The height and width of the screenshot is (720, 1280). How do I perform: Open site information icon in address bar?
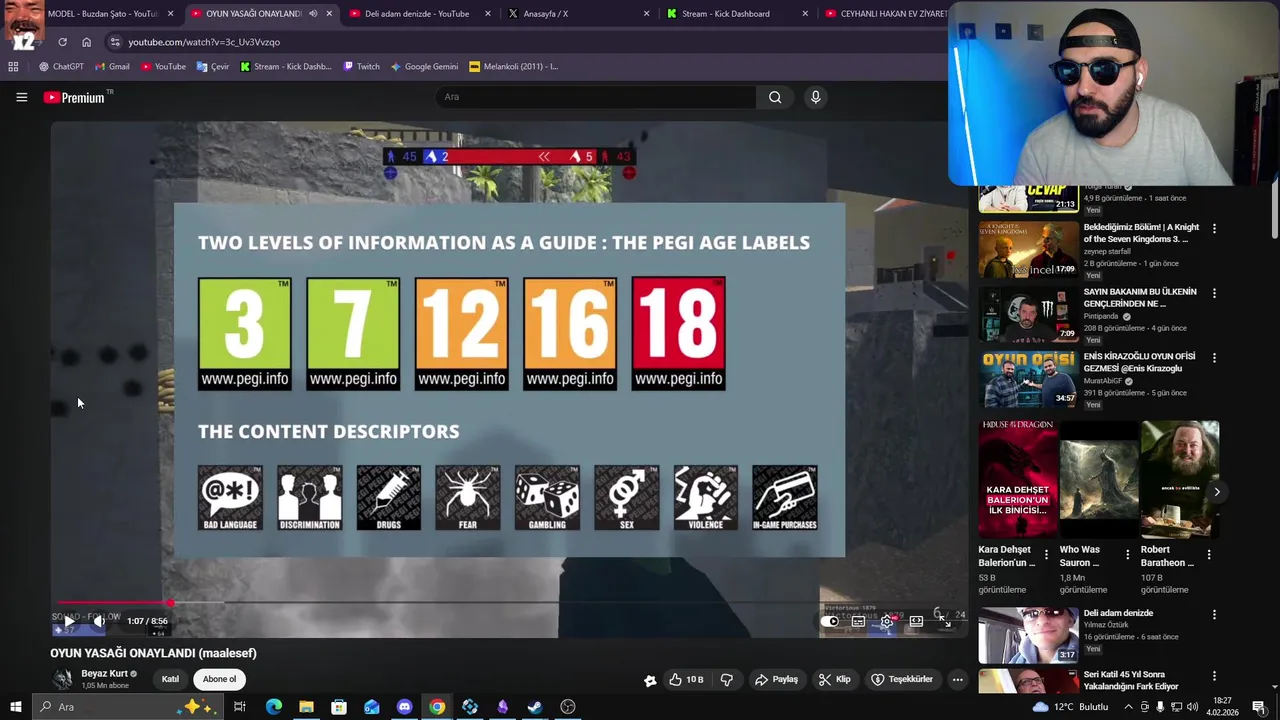click(115, 42)
